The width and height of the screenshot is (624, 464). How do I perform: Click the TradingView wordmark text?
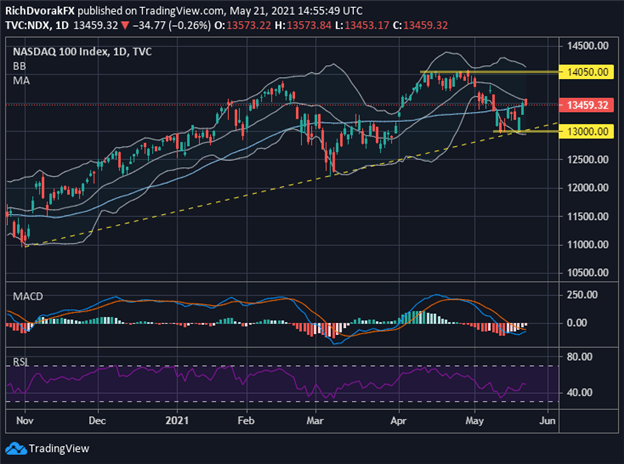tap(59, 448)
